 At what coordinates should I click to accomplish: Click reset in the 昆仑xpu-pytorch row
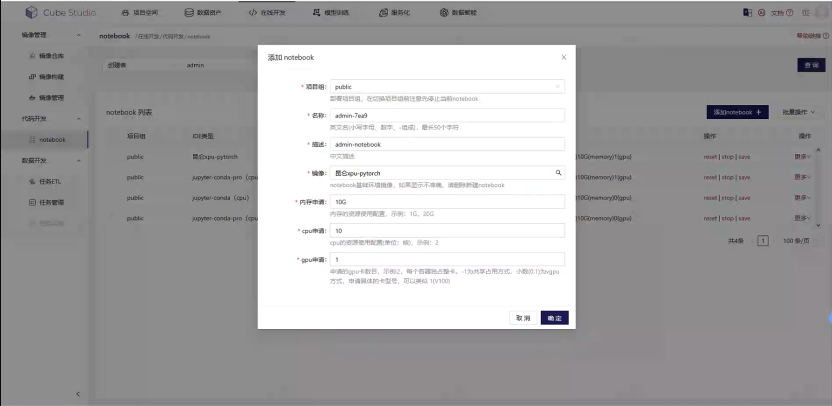(x=710, y=157)
